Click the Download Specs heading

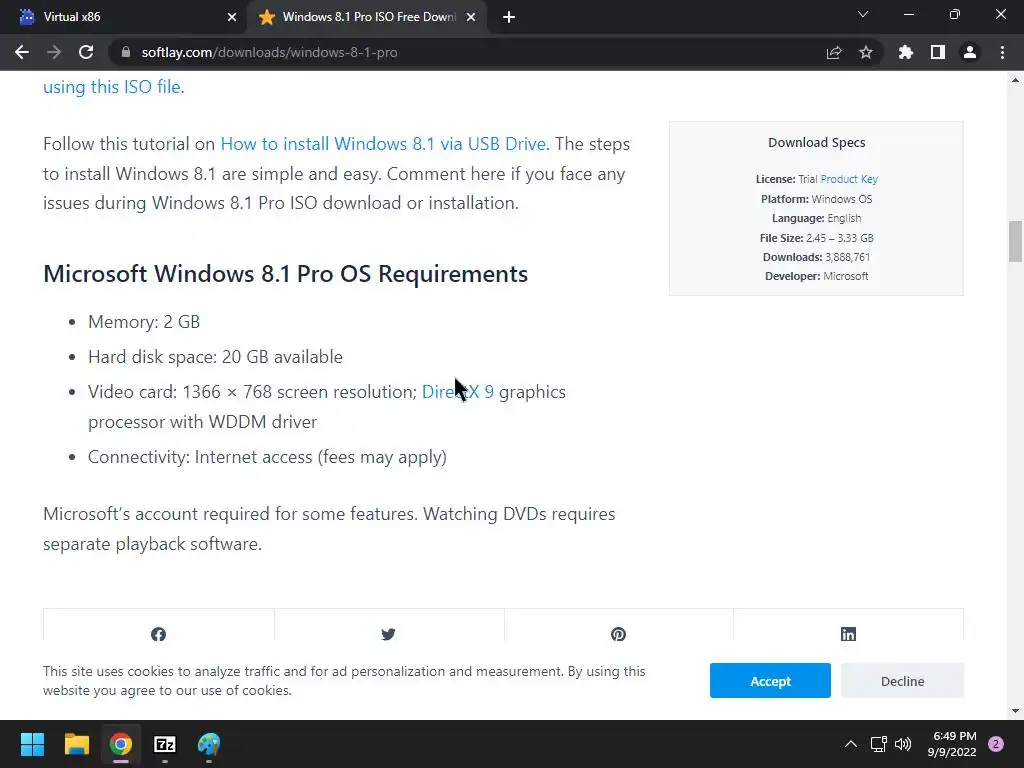click(816, 142)
